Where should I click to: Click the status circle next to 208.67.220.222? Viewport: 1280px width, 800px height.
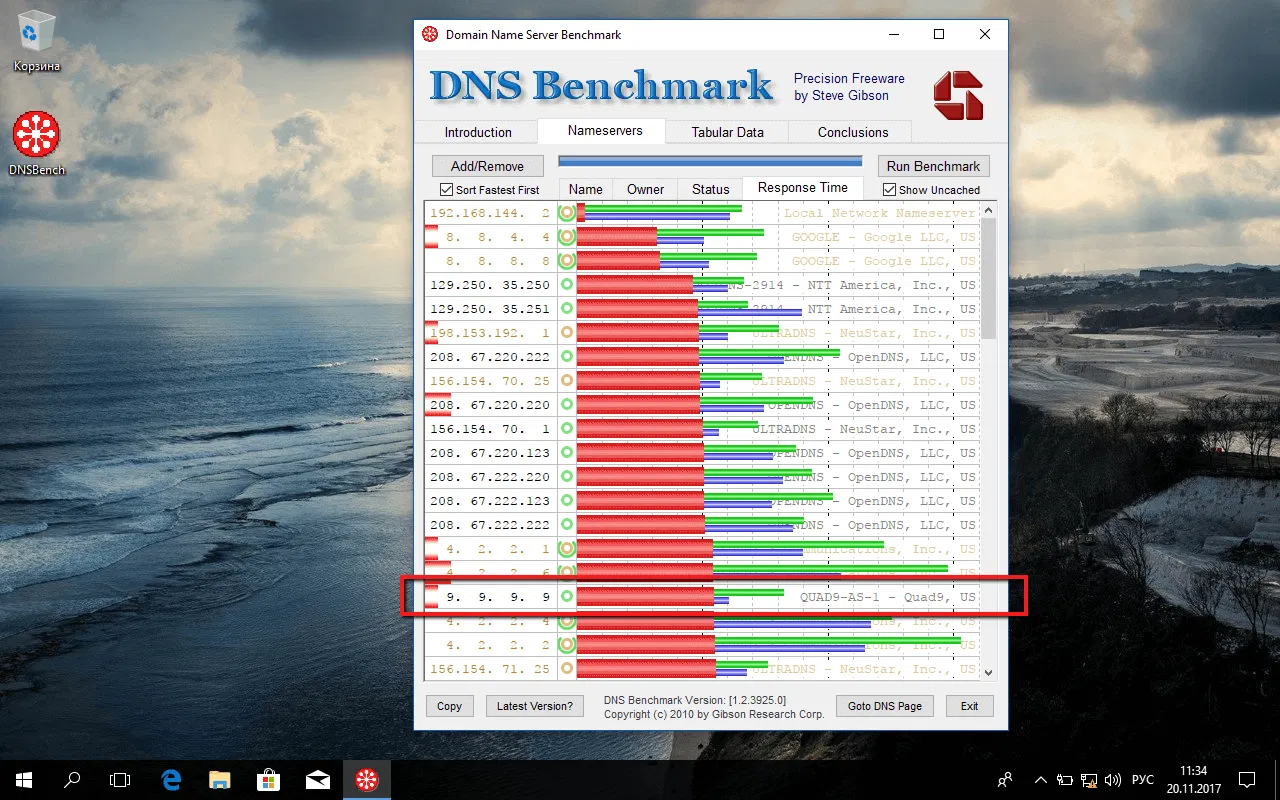click(566, 356)
